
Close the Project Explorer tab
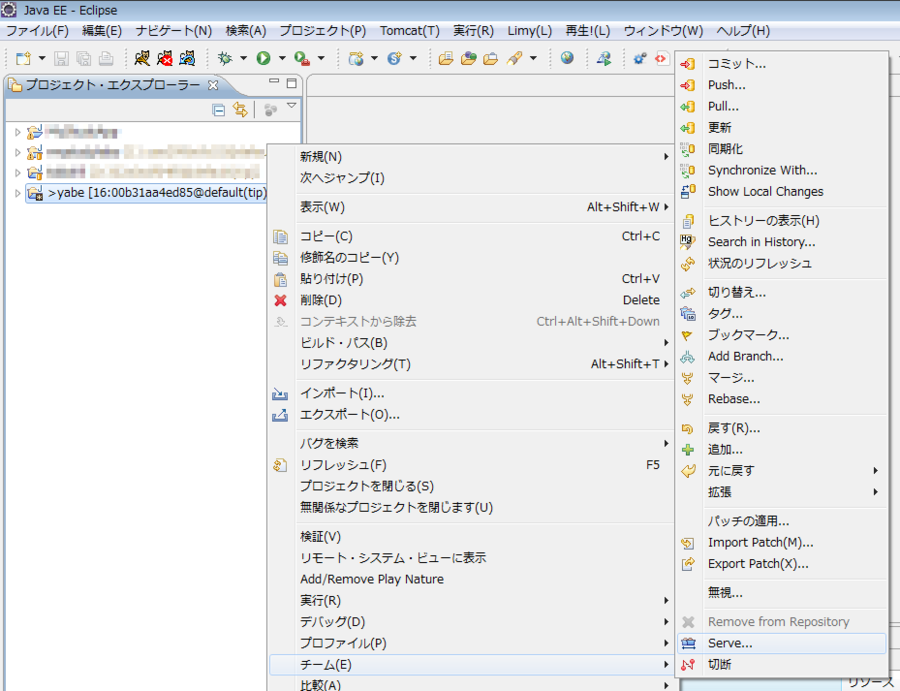pos(213,85)
